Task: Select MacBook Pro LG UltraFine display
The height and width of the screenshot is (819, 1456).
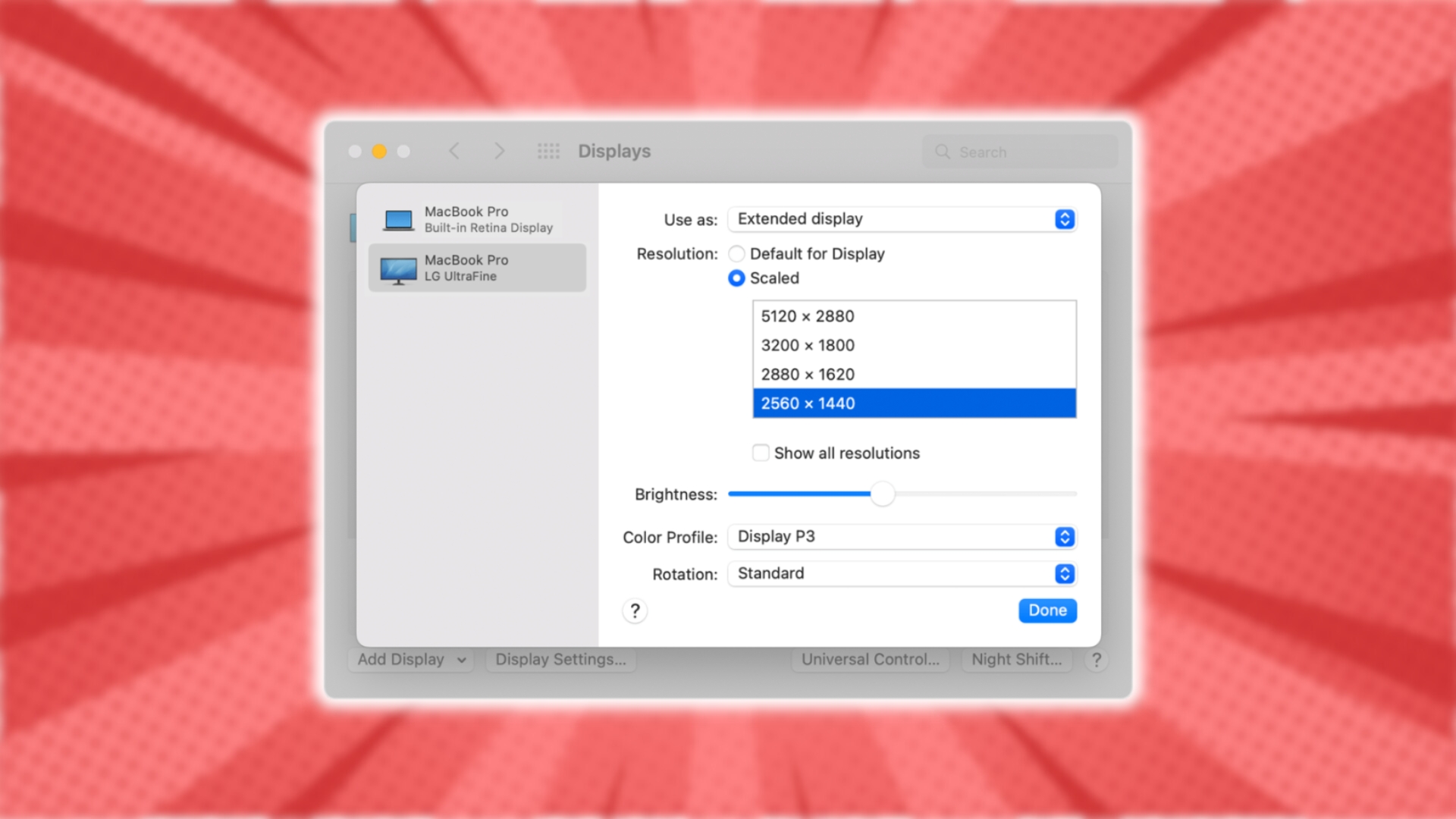Action: coord(477,267)
